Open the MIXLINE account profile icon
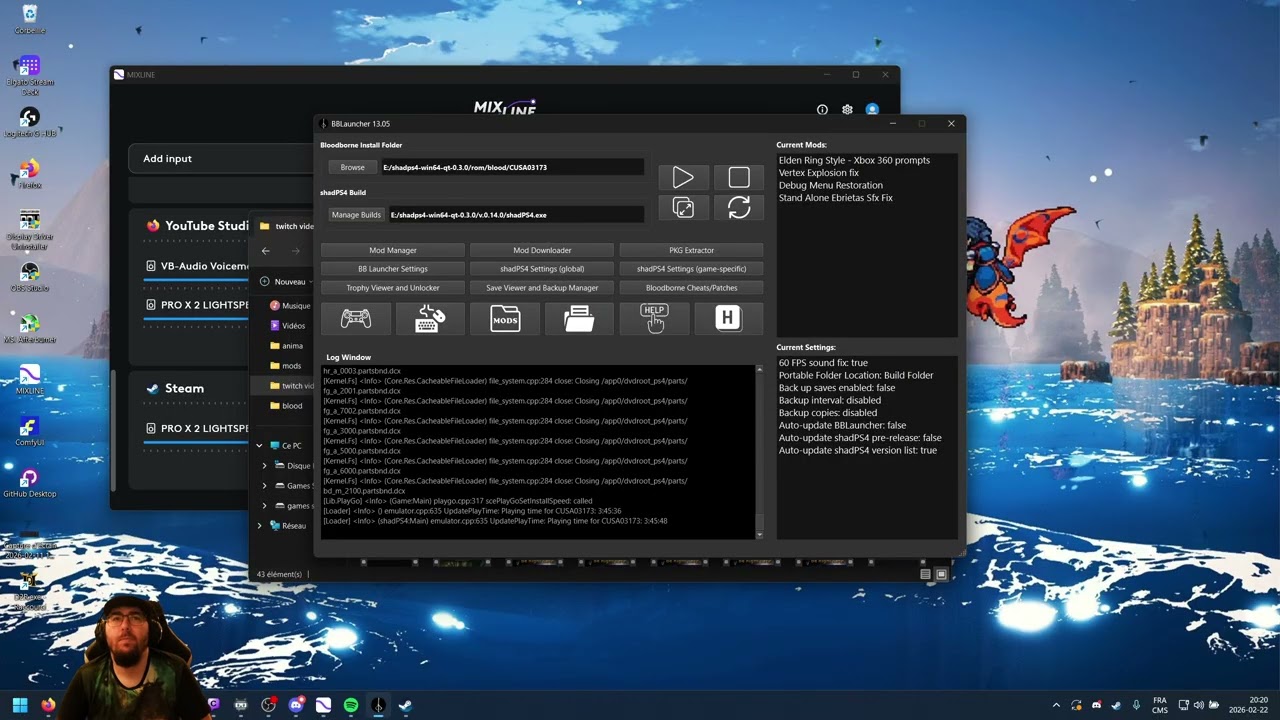1280x720 pixels. point(872,110)
